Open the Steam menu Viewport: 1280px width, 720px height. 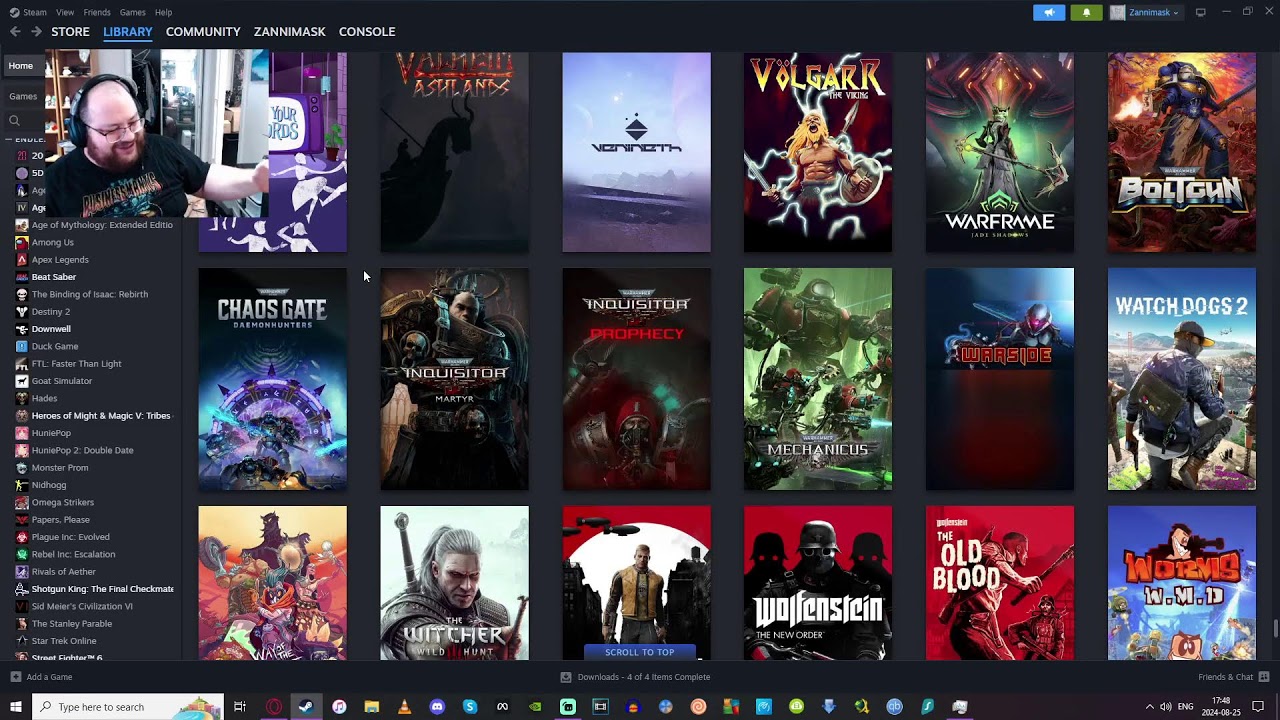[28, 12]
